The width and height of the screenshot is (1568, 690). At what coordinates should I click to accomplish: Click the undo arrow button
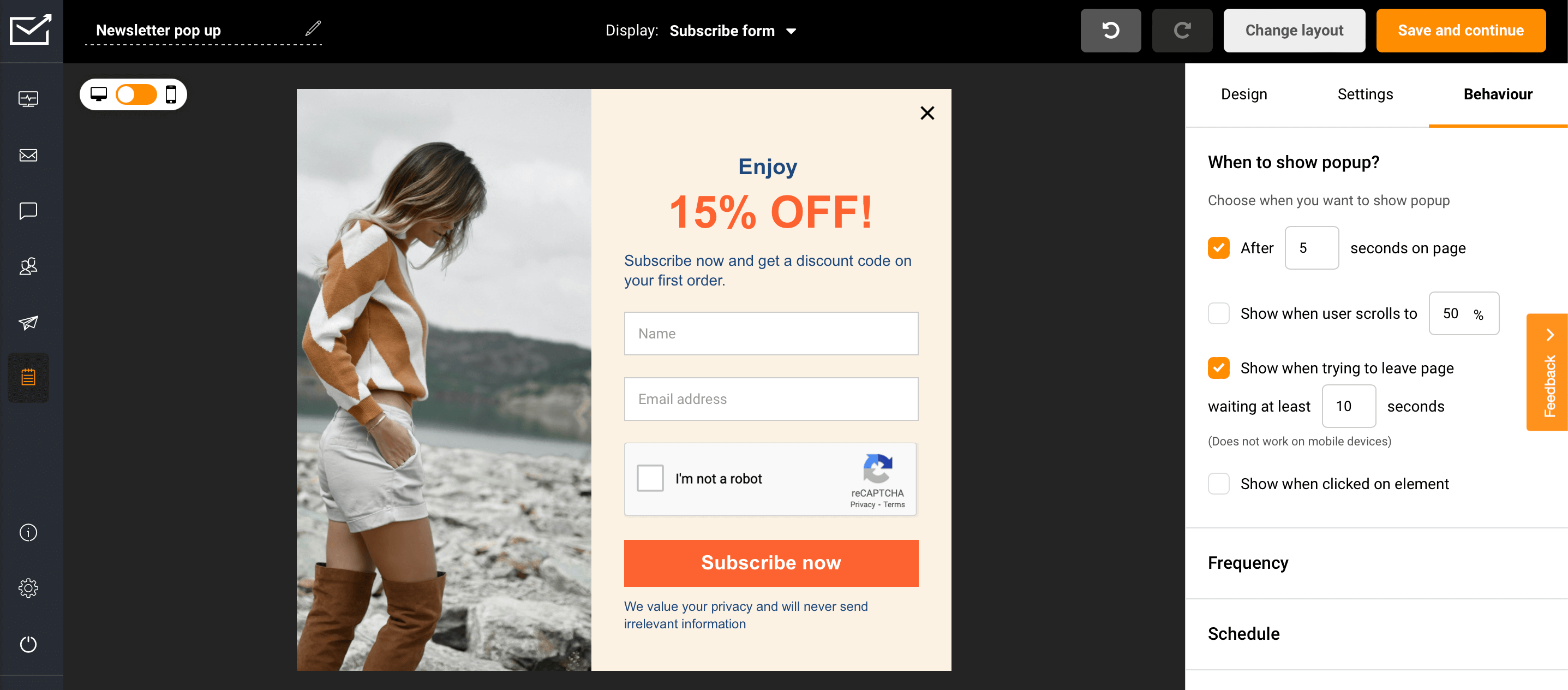pos(1110,31)
